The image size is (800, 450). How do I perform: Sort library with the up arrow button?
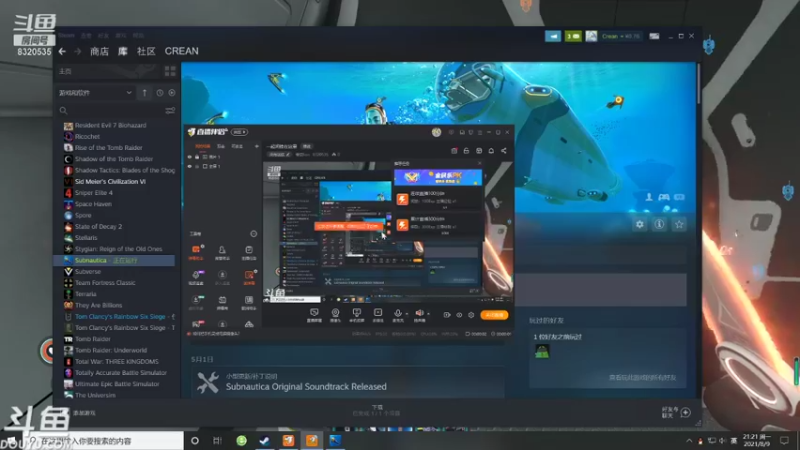(144, 93)
